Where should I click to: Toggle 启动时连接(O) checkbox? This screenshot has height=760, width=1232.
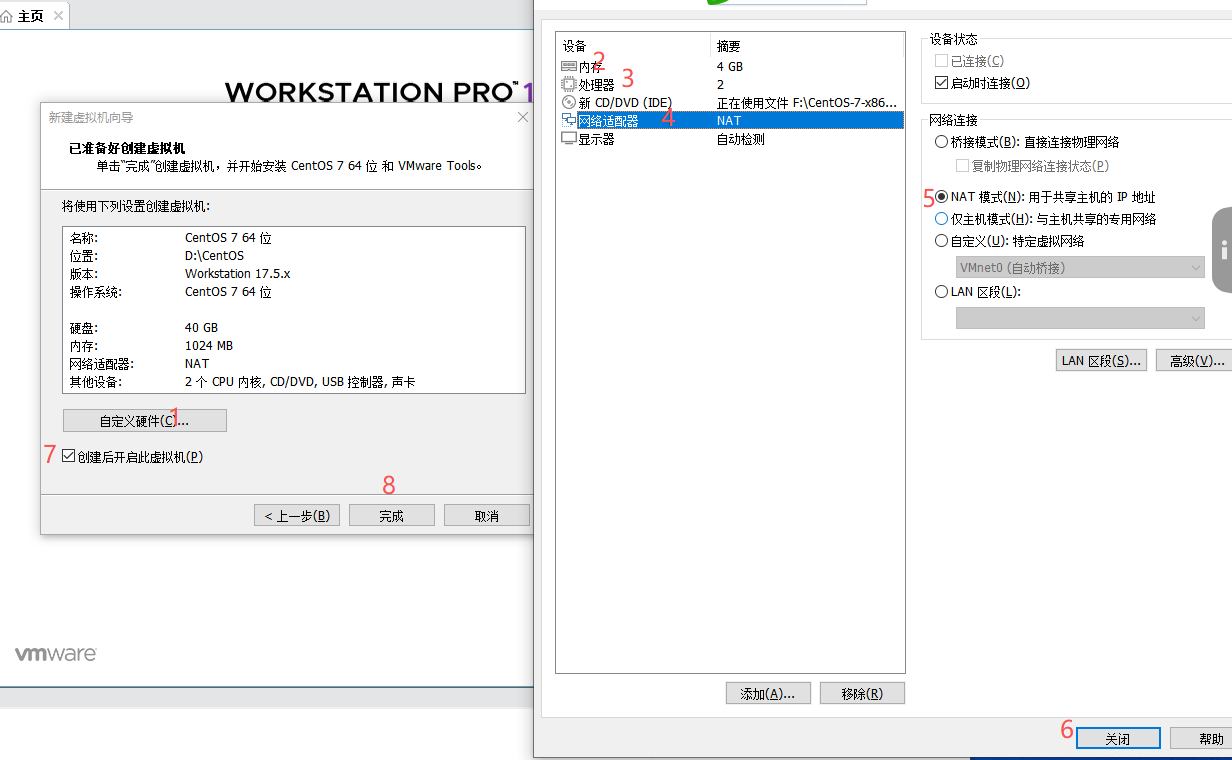click(x=941, y=83)
